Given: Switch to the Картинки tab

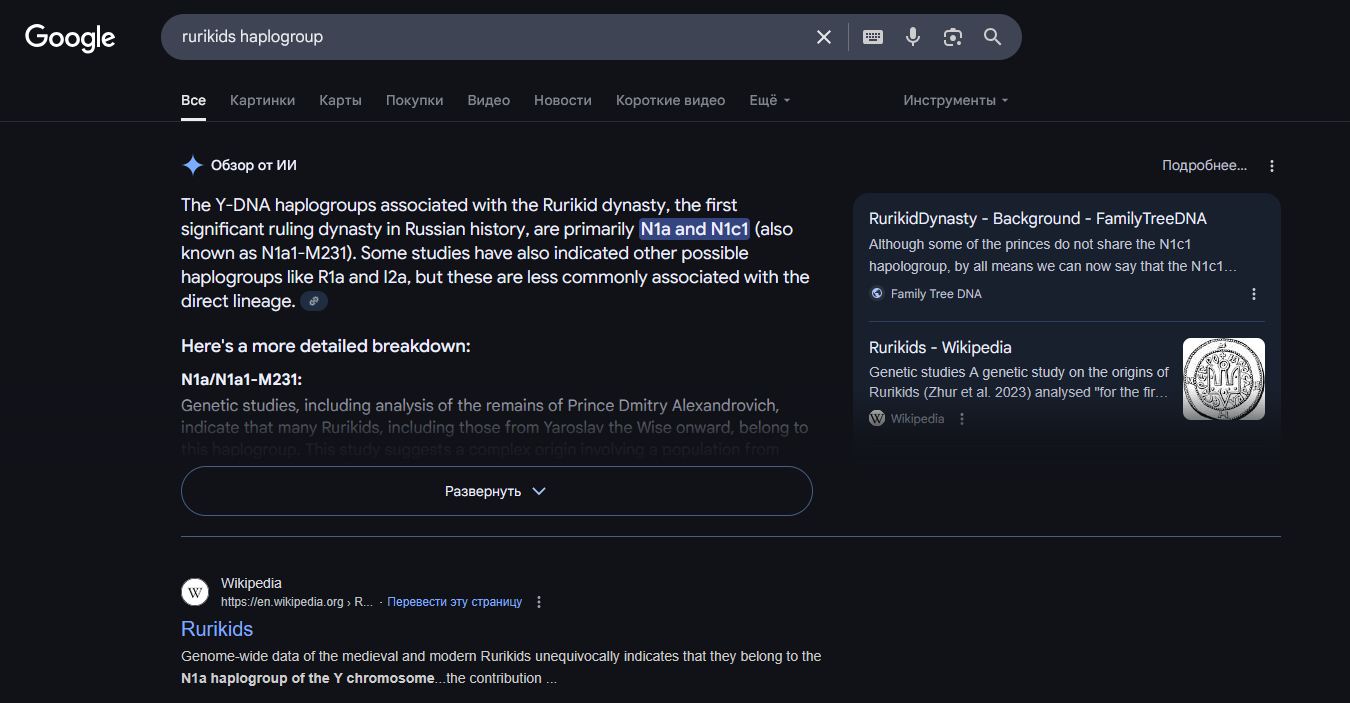Looking at the screenshot, I should pos(262,100).
